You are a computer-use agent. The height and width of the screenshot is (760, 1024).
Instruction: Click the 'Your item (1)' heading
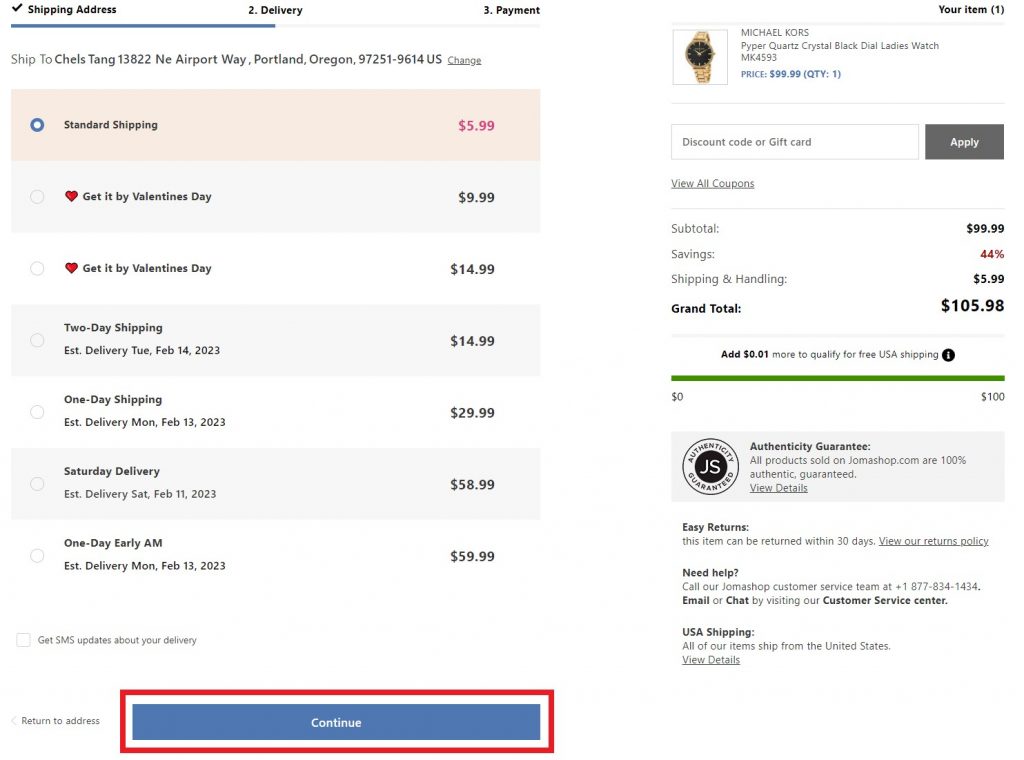971,9
